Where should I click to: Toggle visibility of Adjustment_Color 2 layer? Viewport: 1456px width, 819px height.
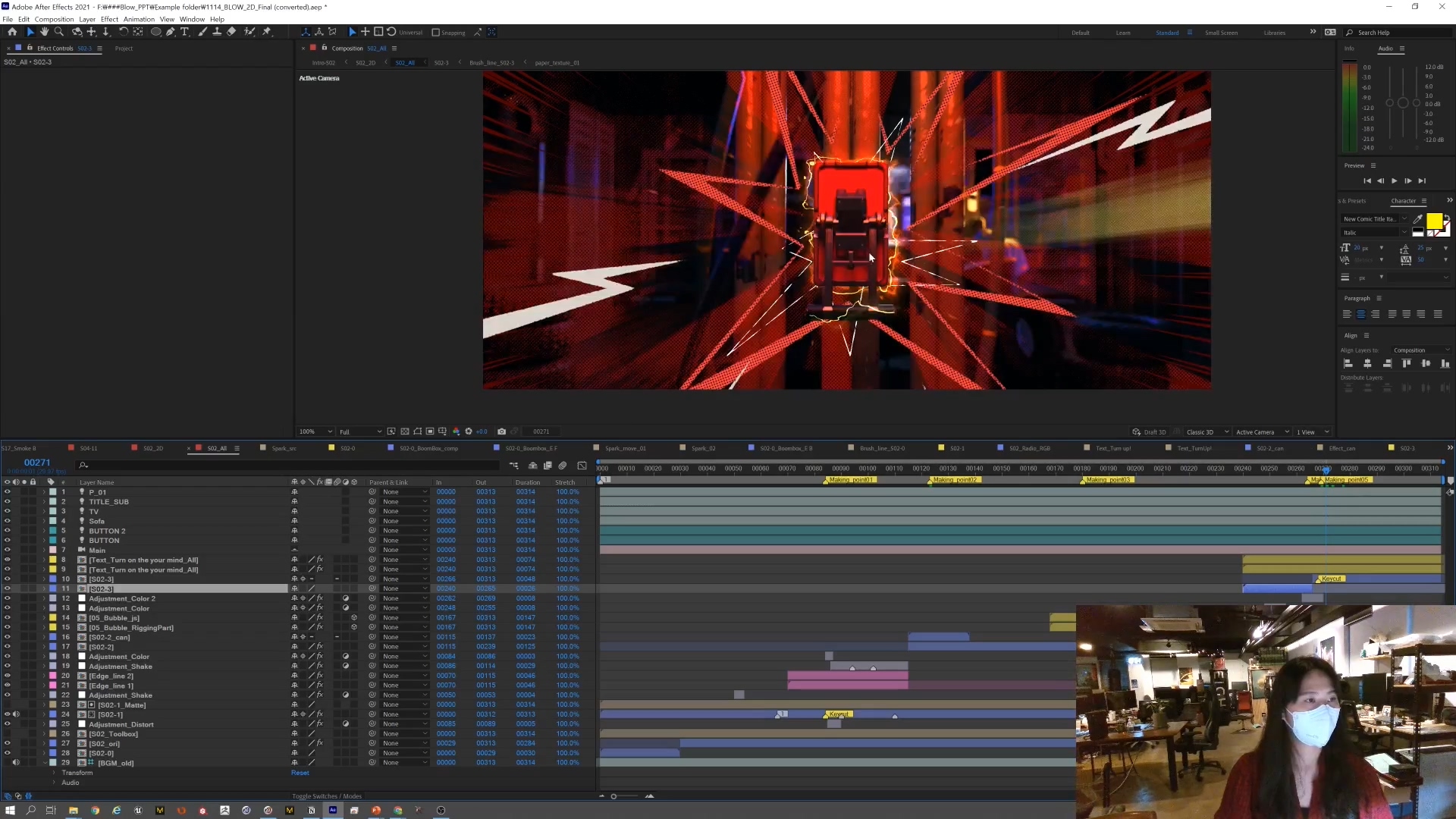click(x=8, y=598)
